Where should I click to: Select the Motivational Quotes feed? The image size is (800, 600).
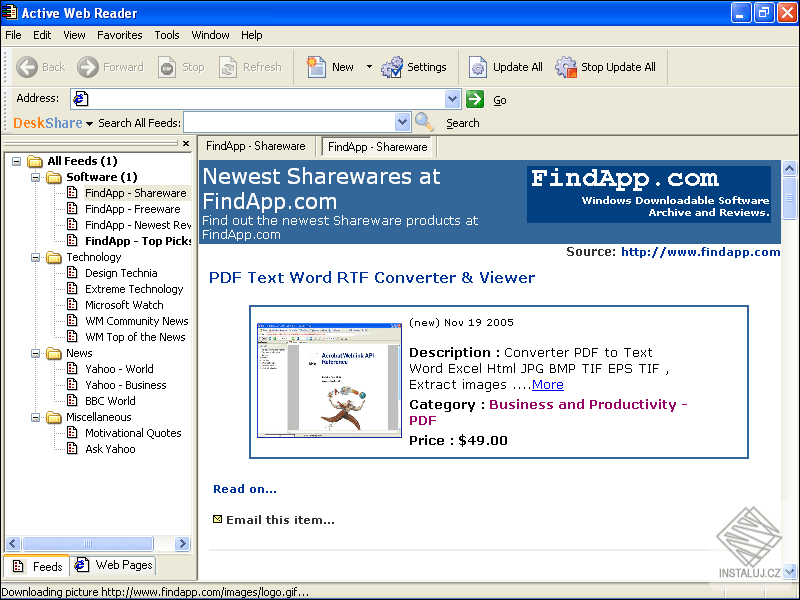pyautogui.click(x=133, y=433)
